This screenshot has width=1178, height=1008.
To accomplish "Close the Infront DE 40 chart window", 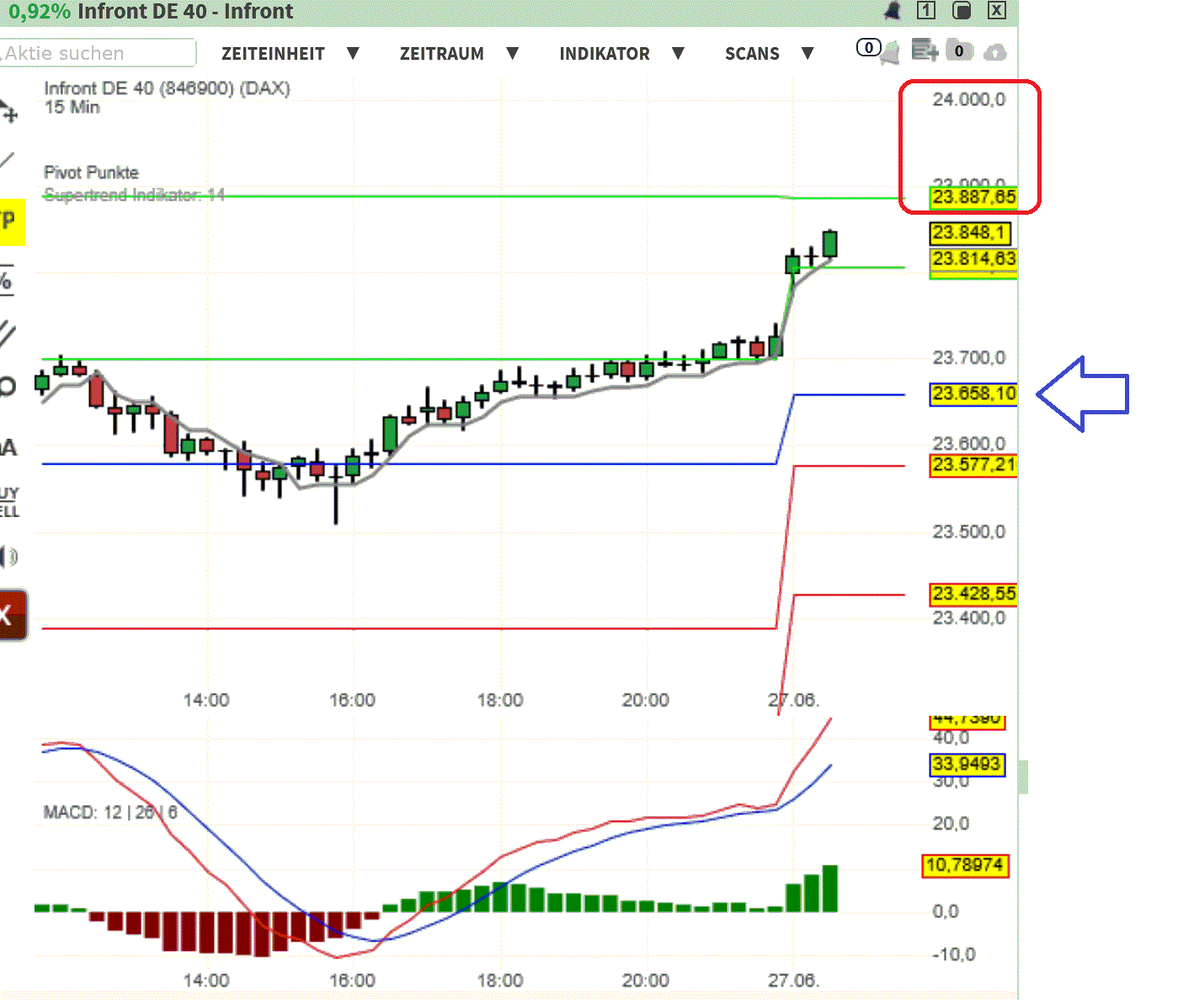I will pyautogui.click(x=996, y=10).
